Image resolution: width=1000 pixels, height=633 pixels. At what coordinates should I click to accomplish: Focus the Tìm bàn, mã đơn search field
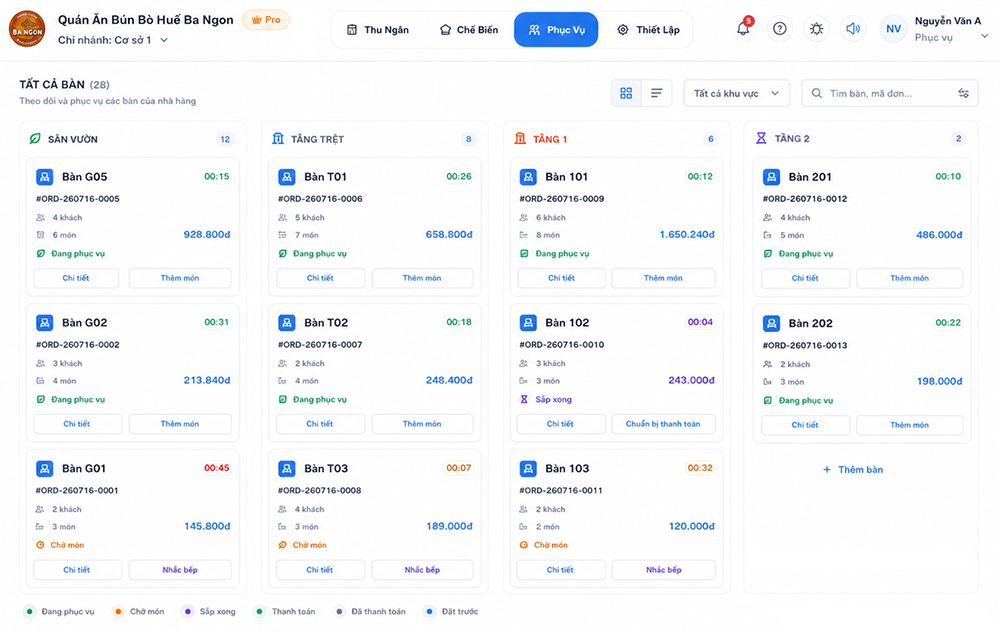pyautogui.click(x=890, y=93)
